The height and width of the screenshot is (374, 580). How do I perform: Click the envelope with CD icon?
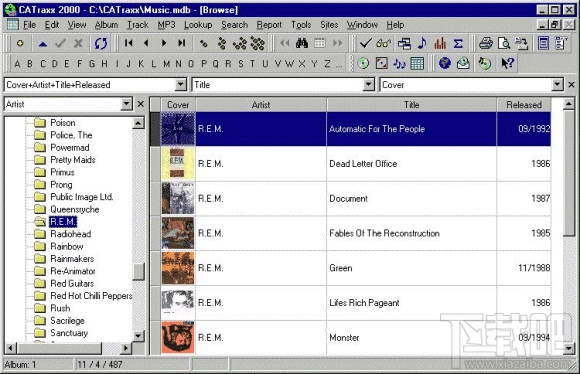tap(463, 64)
